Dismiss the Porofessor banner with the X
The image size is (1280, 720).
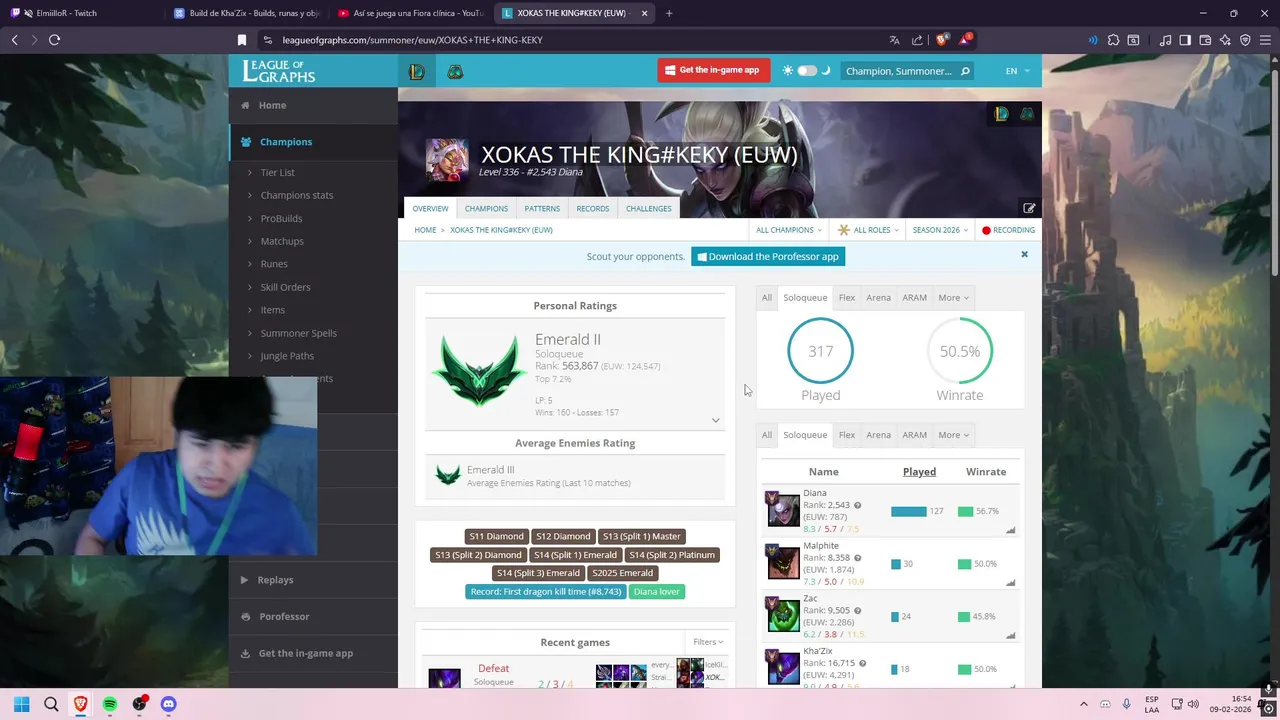(1024, 255)
